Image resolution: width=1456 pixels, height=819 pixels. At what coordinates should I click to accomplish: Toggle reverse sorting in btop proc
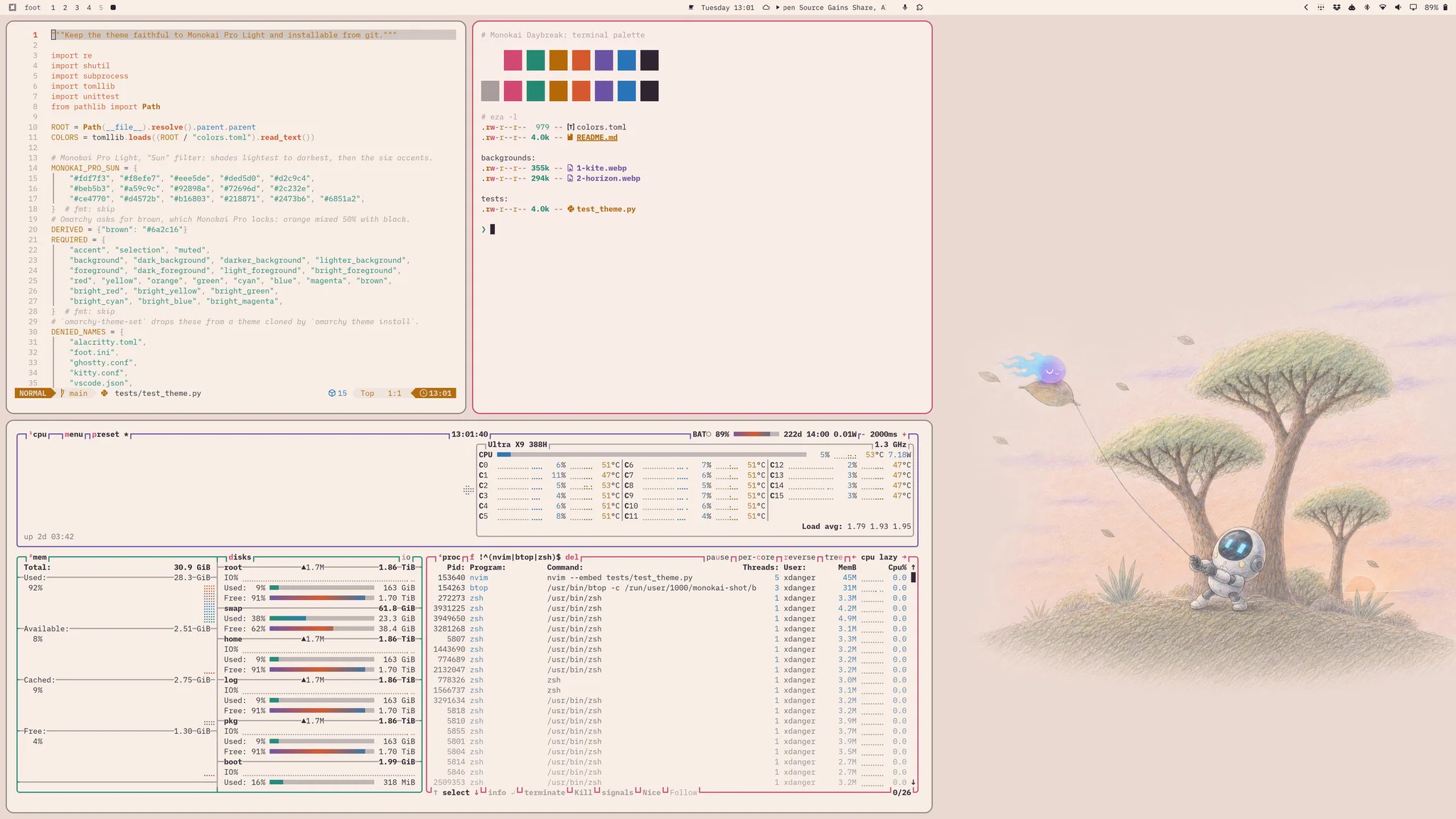[799, 557]
